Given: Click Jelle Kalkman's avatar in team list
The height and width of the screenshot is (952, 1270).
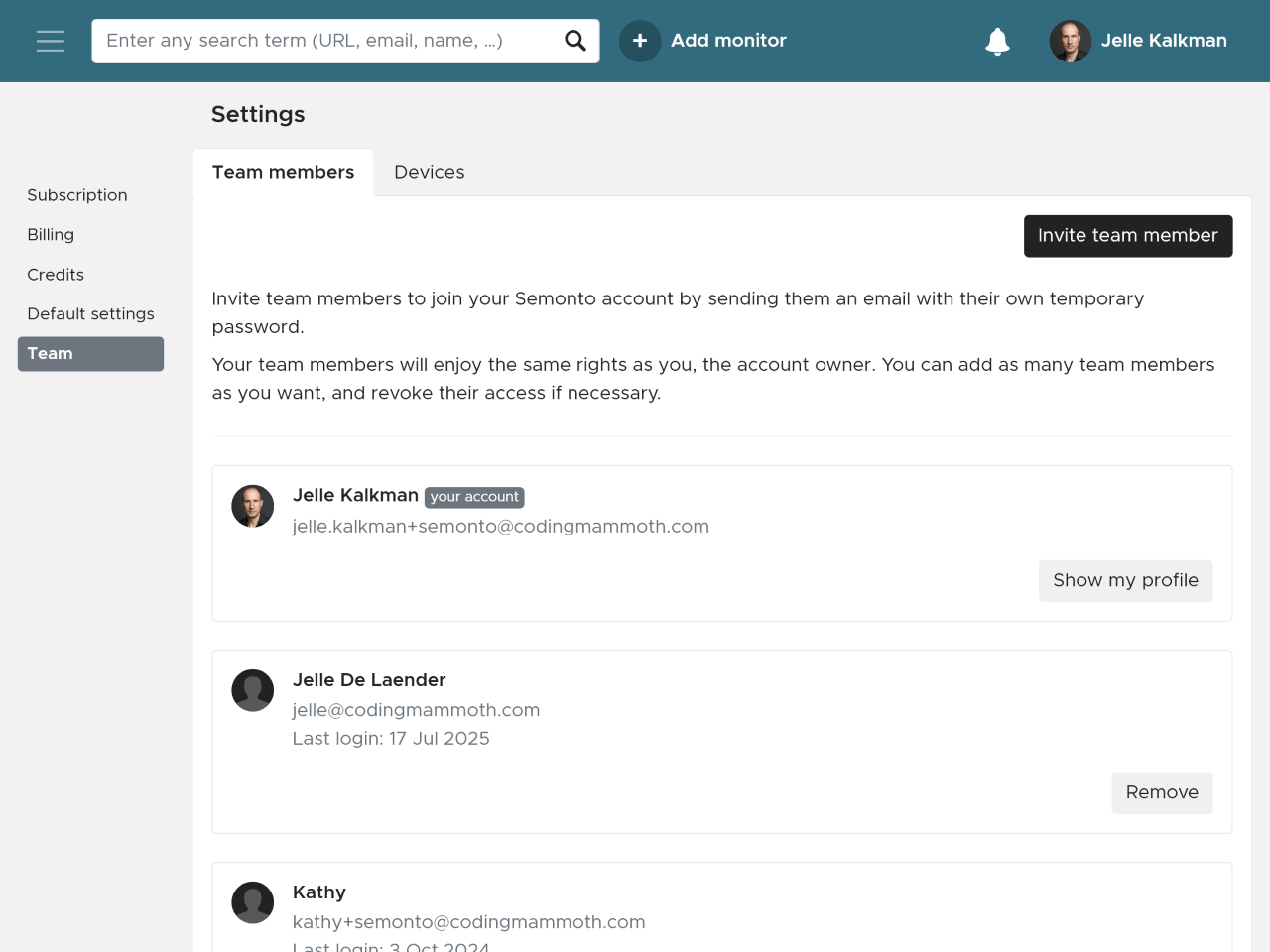Looking at the screenshot, I should (x=253, y=506).
